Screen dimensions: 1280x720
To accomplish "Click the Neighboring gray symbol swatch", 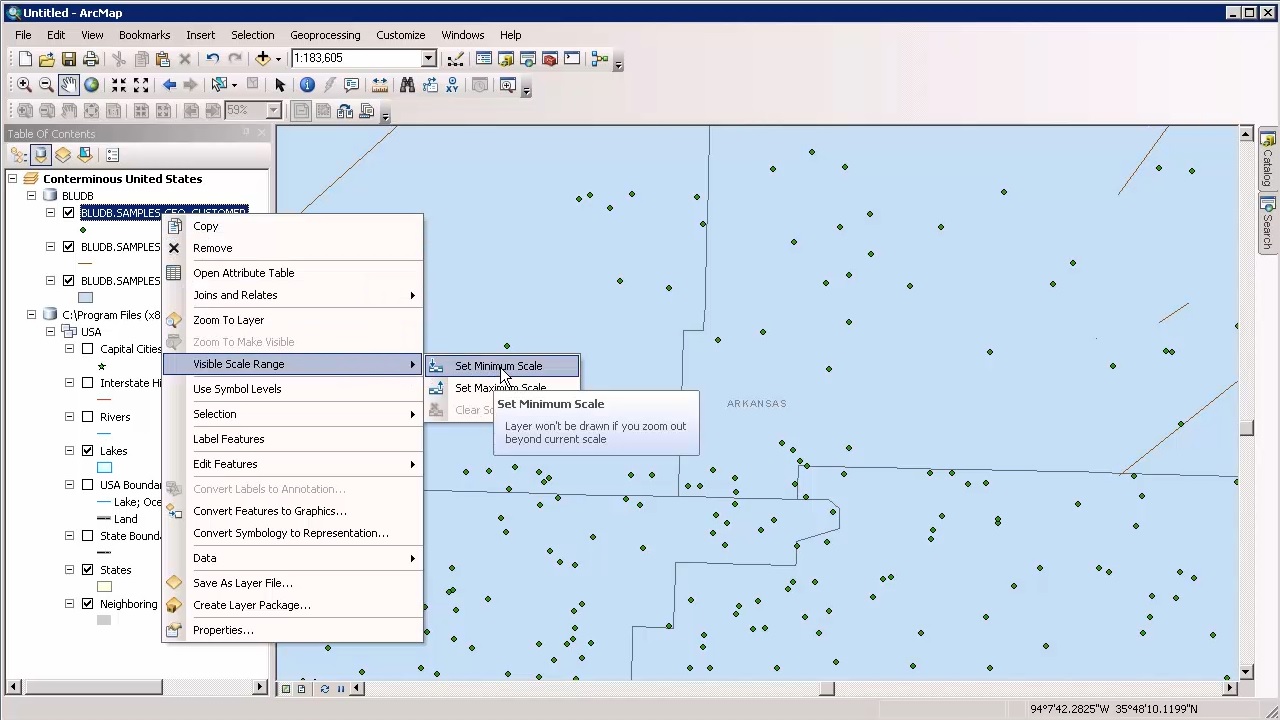I will (x=104, y=621).
